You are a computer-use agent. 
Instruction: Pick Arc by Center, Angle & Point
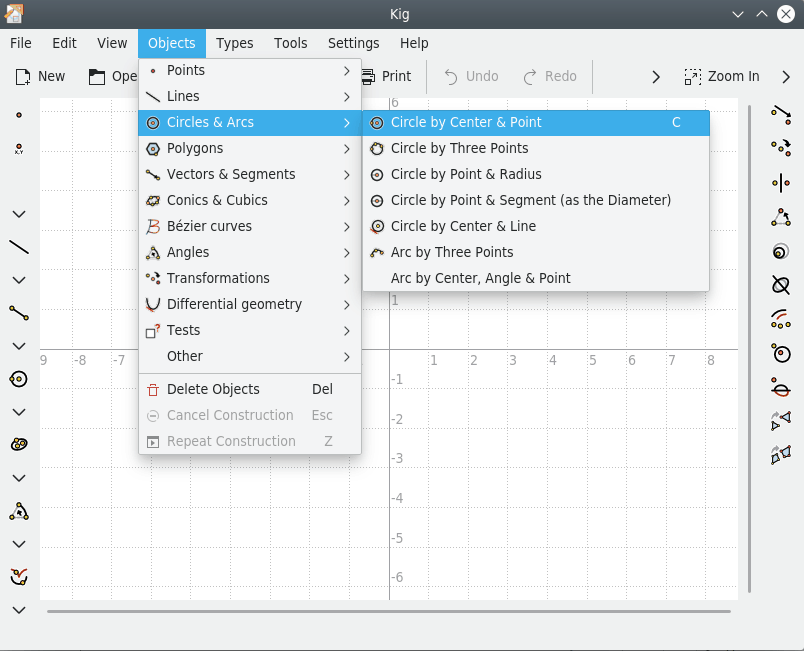[536, 278]
